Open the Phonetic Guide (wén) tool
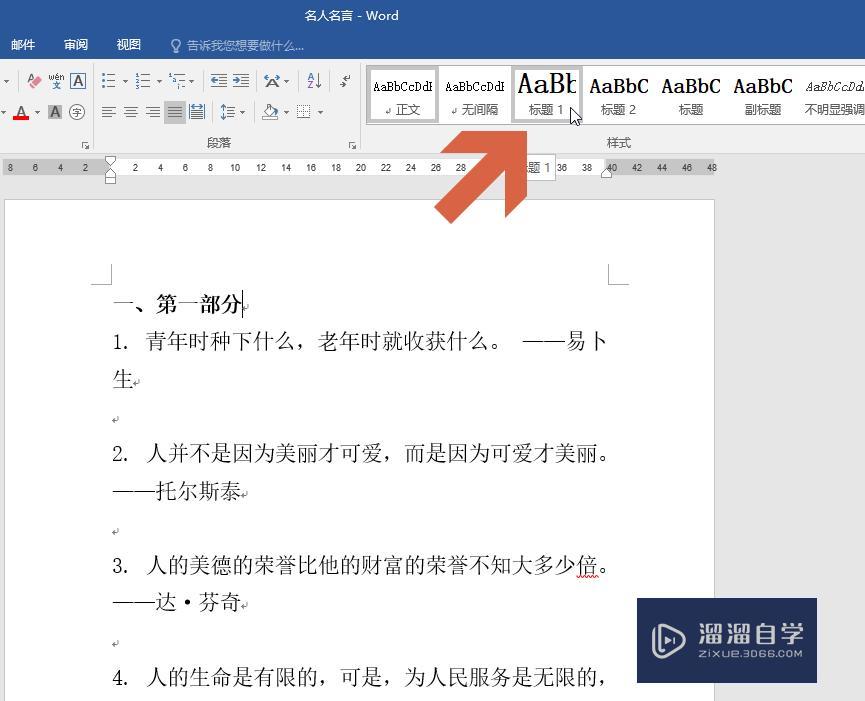865x701 pixels. (x=56, y=81)
